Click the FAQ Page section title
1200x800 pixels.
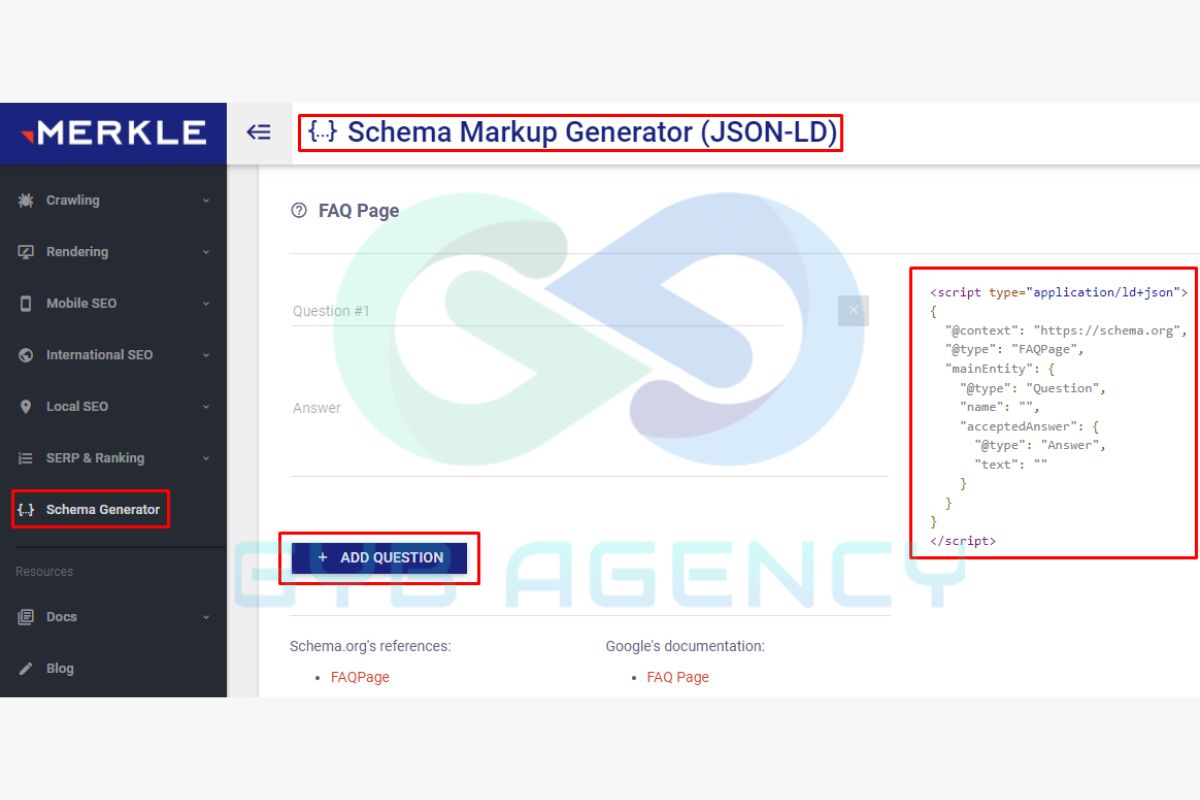pyautogui.click(x=359, y=211)
